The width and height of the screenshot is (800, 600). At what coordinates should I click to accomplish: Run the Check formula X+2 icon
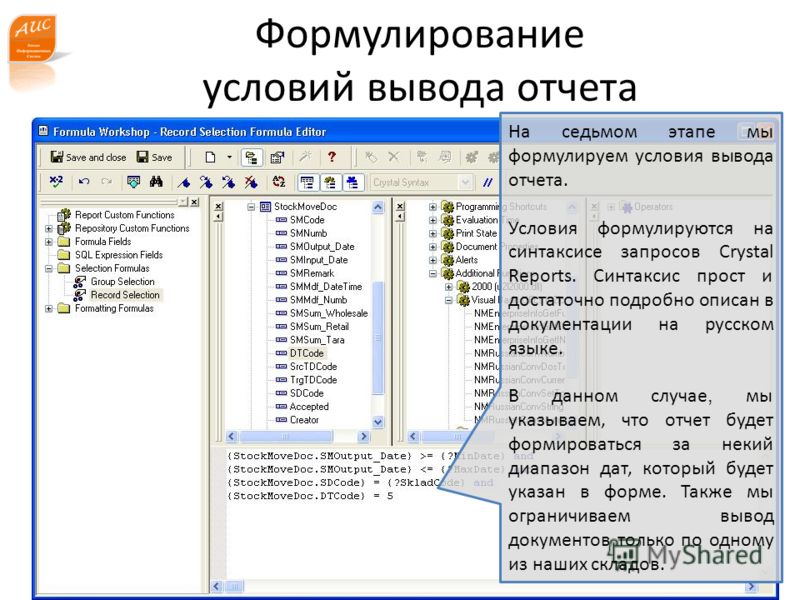56,182
